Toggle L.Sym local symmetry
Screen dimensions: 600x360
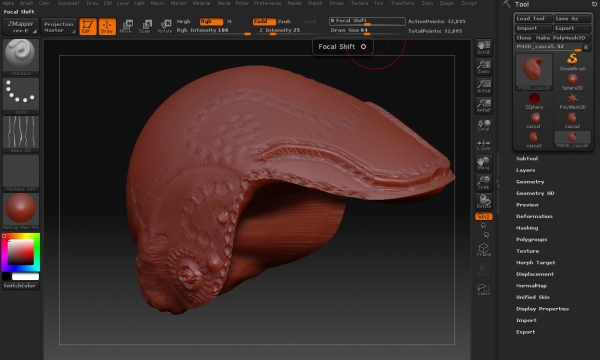coord(484,145)
